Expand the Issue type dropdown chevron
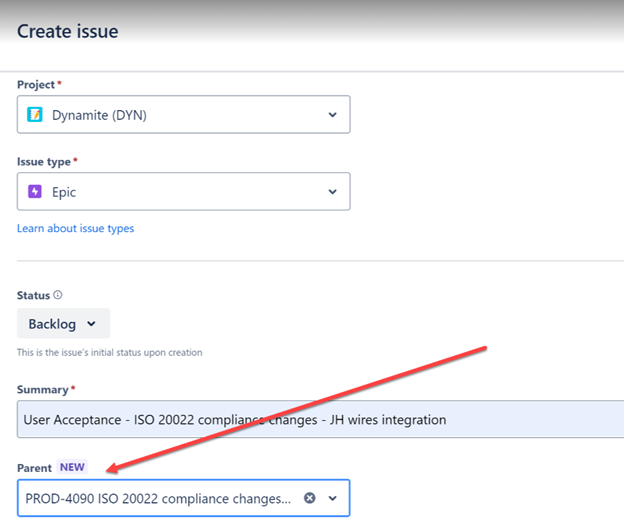 333,191
